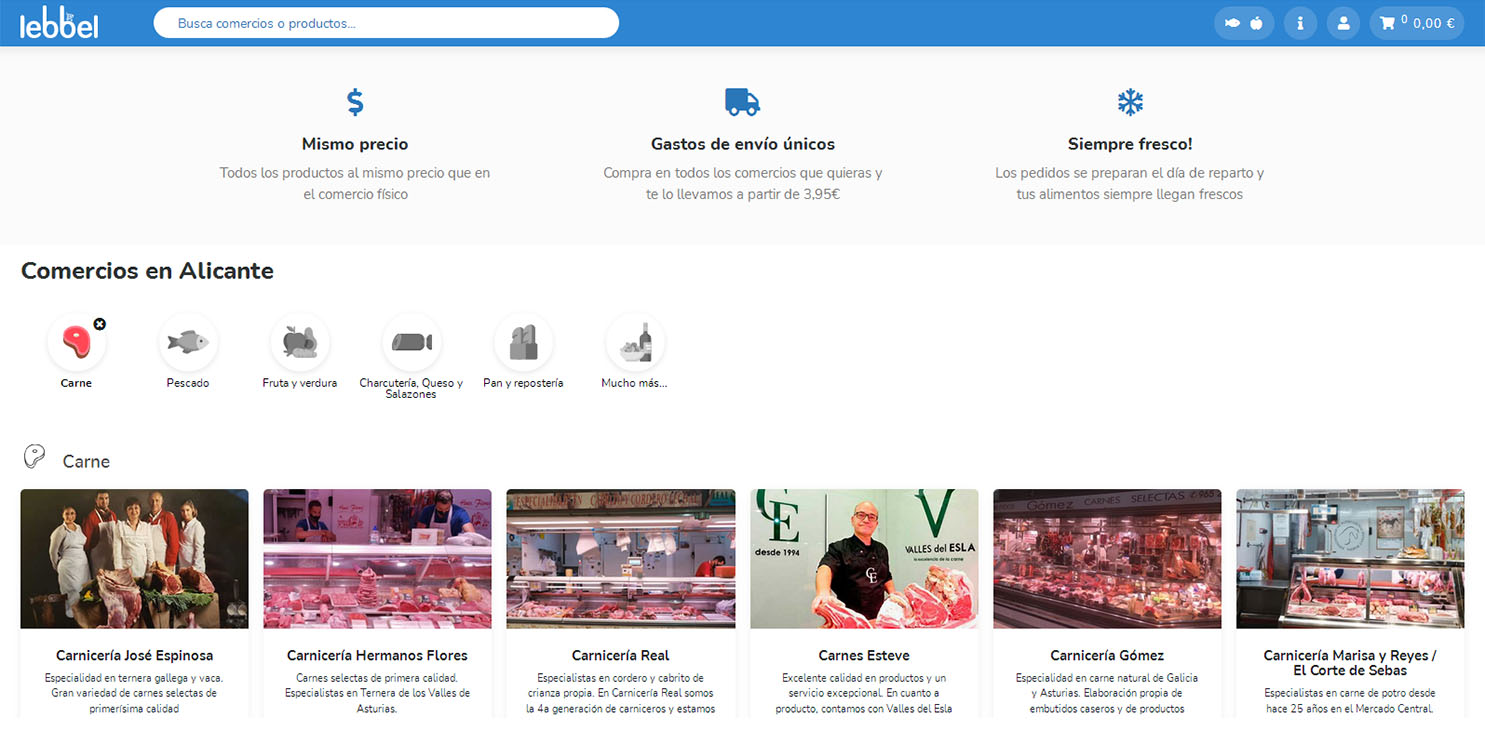Screen dimensions: 1485x750
Task: Click the Fruta y verdura label
Action: pos(300,383)
